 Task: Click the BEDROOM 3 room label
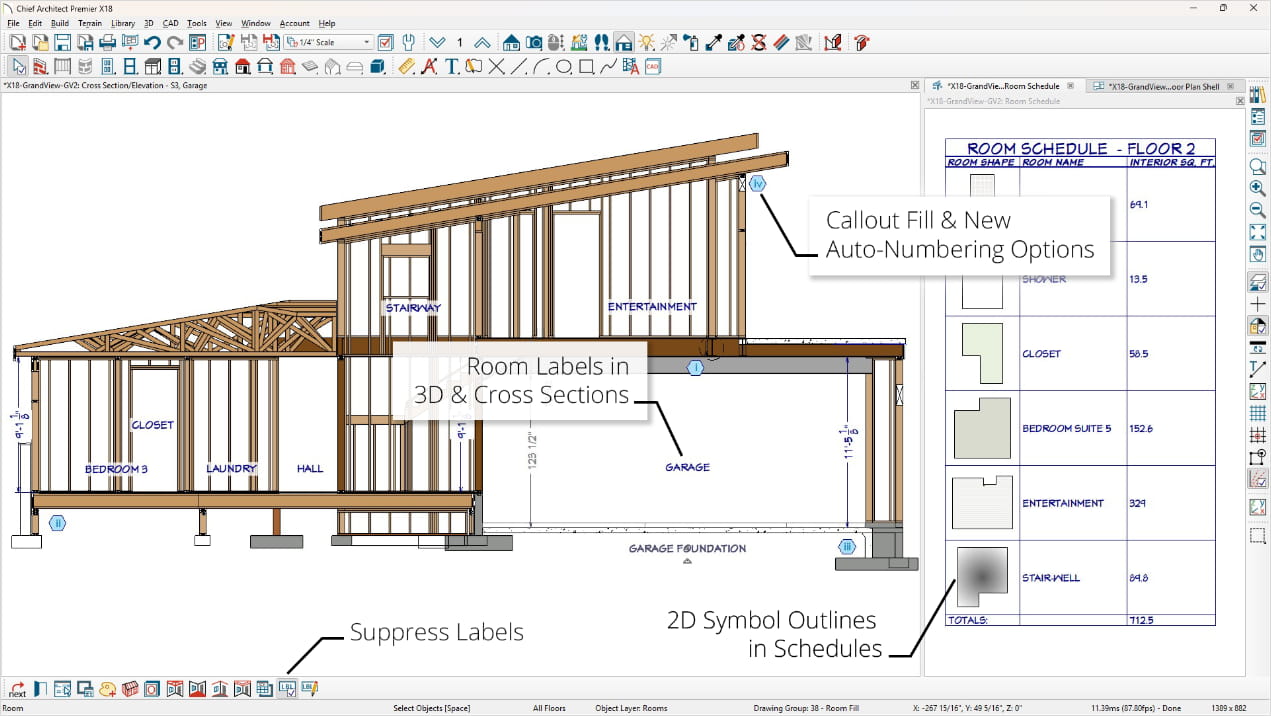coord(116,469)
